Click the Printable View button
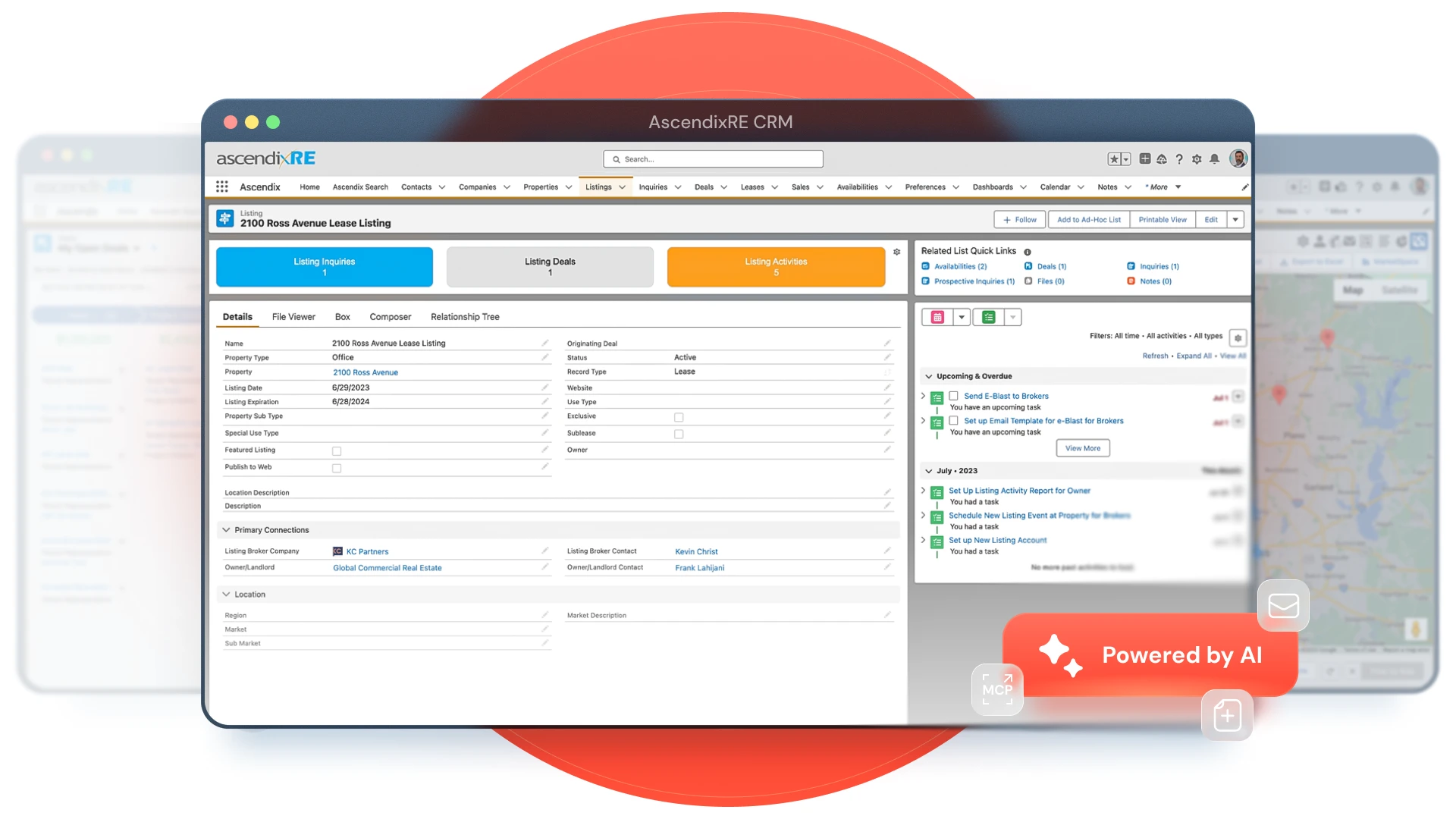 (1163, 220)
